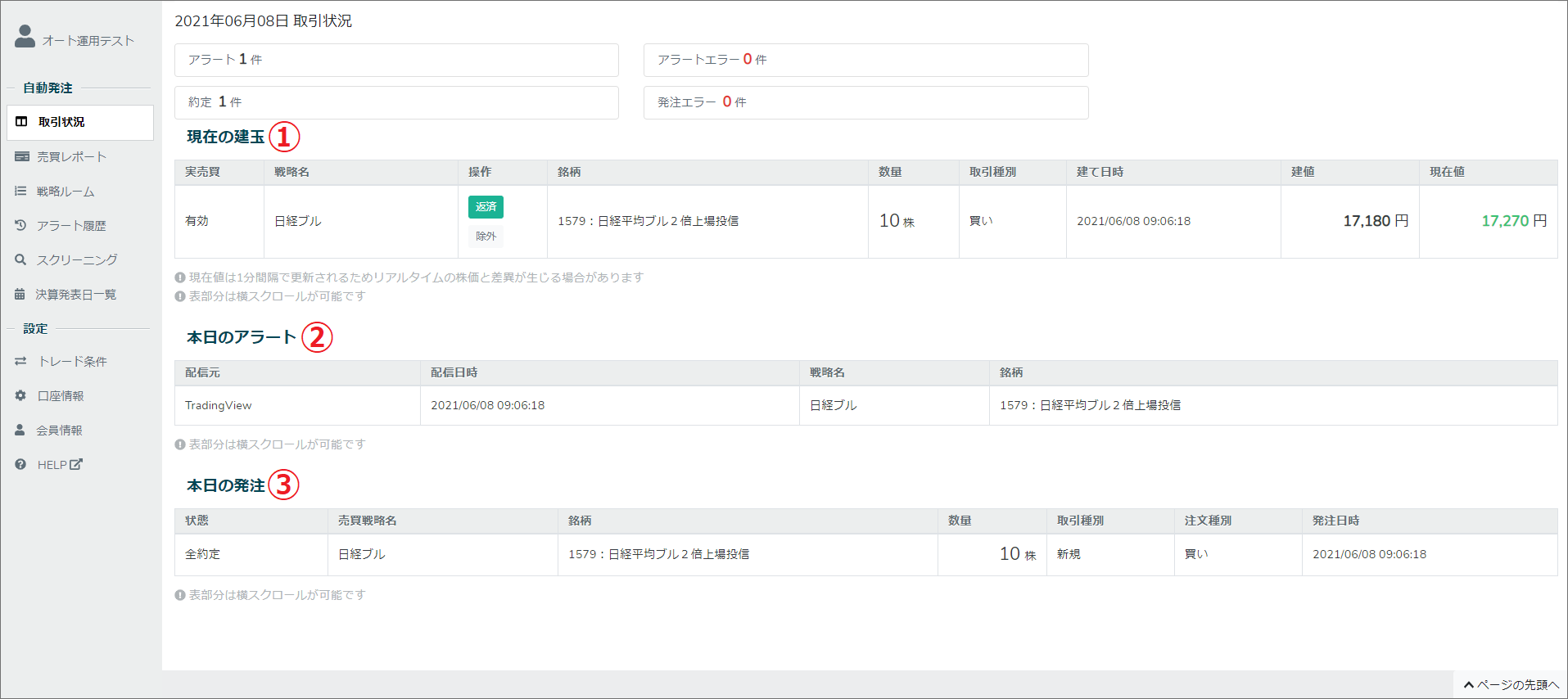Click the アラートエラー 0 件 summary box
The width and height of the screenshot is (1568, 699).
(x=865, y=60)
